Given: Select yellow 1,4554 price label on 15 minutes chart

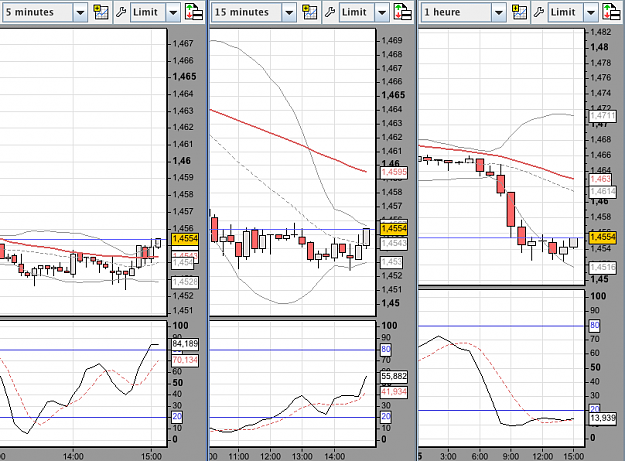Looking at the screenshot, I should (x=394, y=228).
